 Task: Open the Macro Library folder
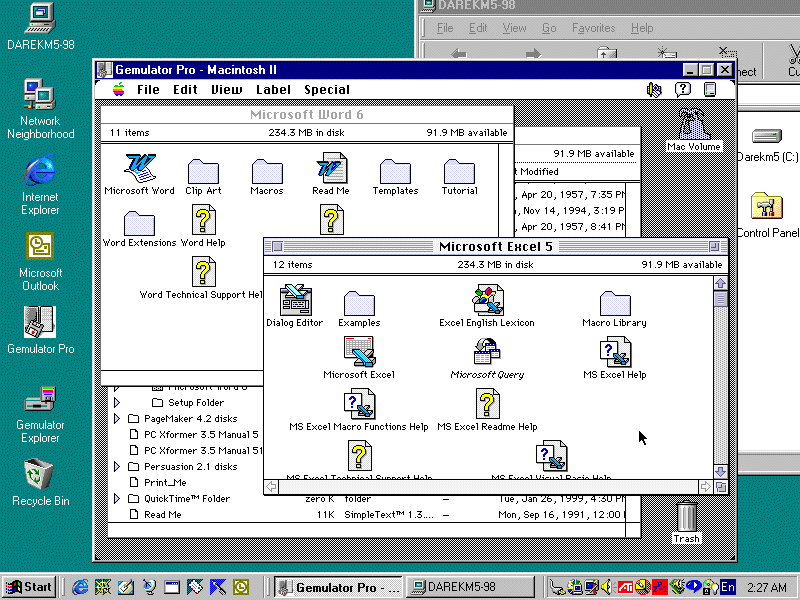click(615, 304)
